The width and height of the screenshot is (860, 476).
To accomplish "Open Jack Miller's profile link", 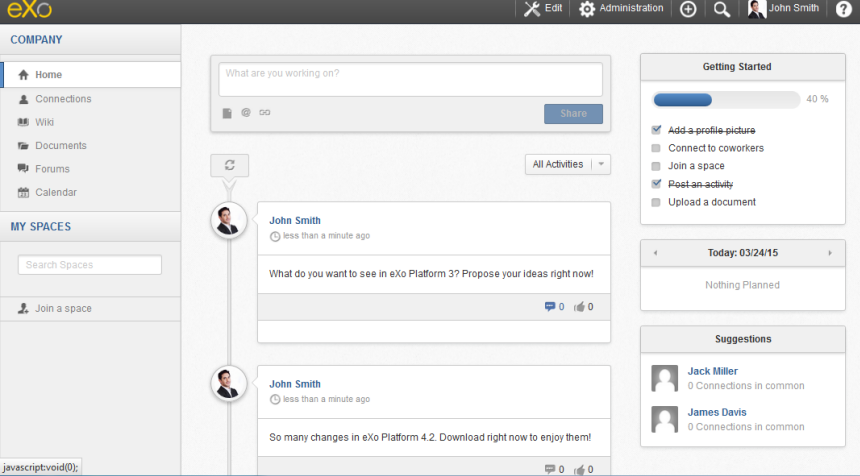I will click(x=712, y=371).
